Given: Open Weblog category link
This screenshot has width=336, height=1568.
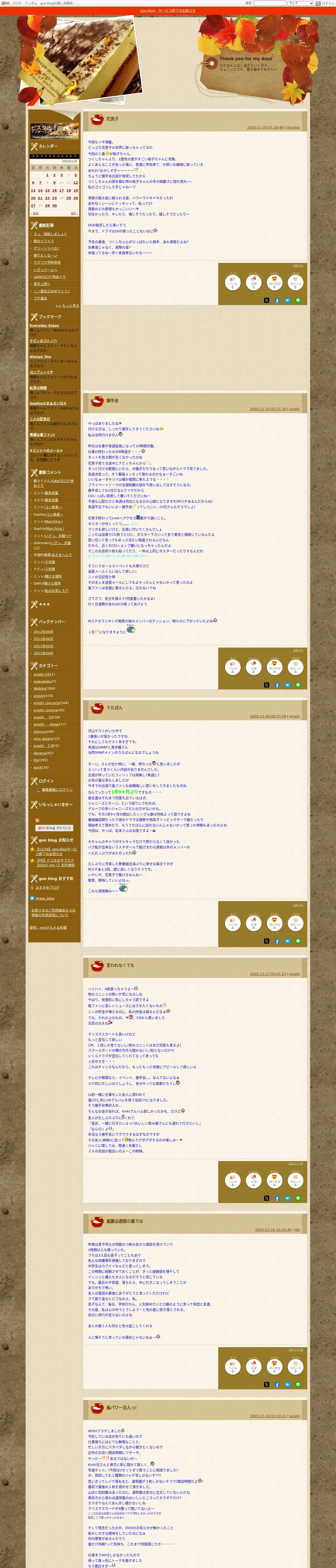Looking at the screenshot, I should point(40,688).
